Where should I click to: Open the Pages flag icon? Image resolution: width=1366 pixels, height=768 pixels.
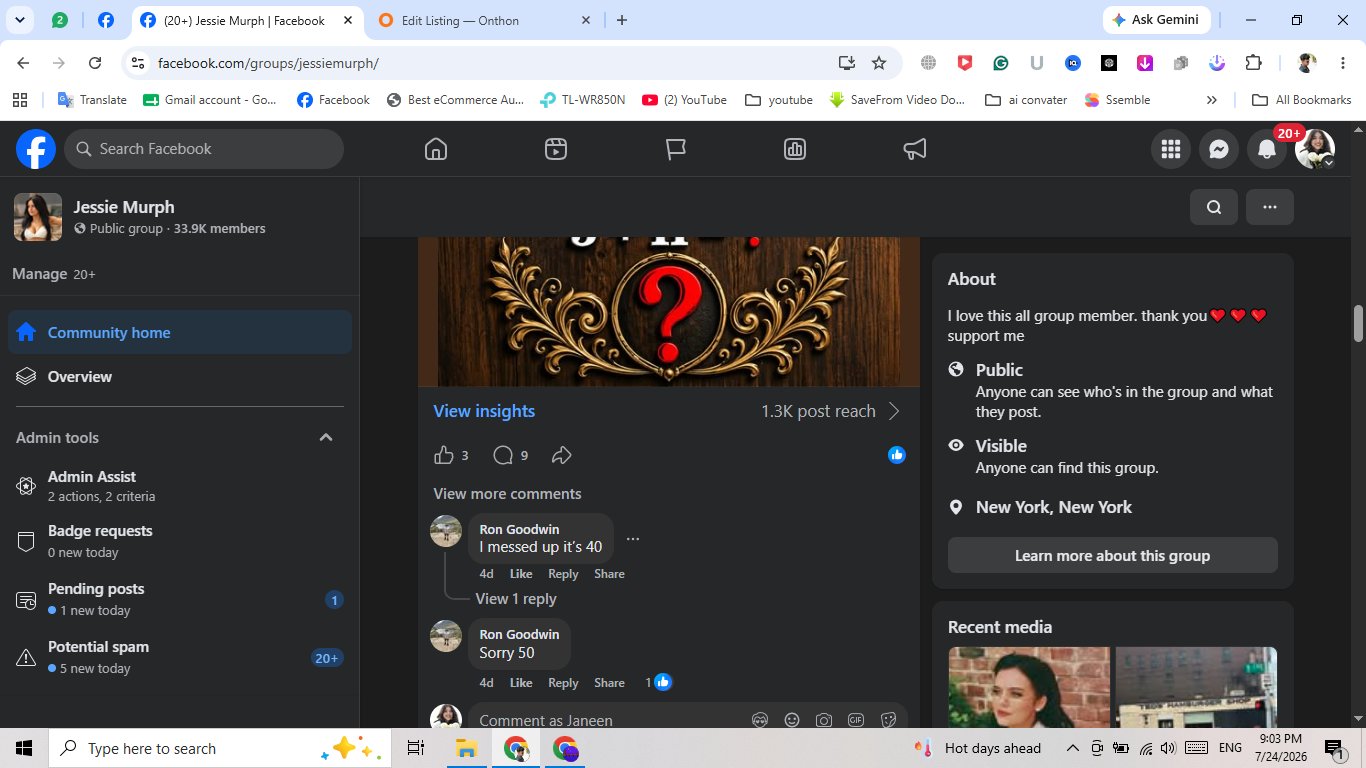coord(676,149)
